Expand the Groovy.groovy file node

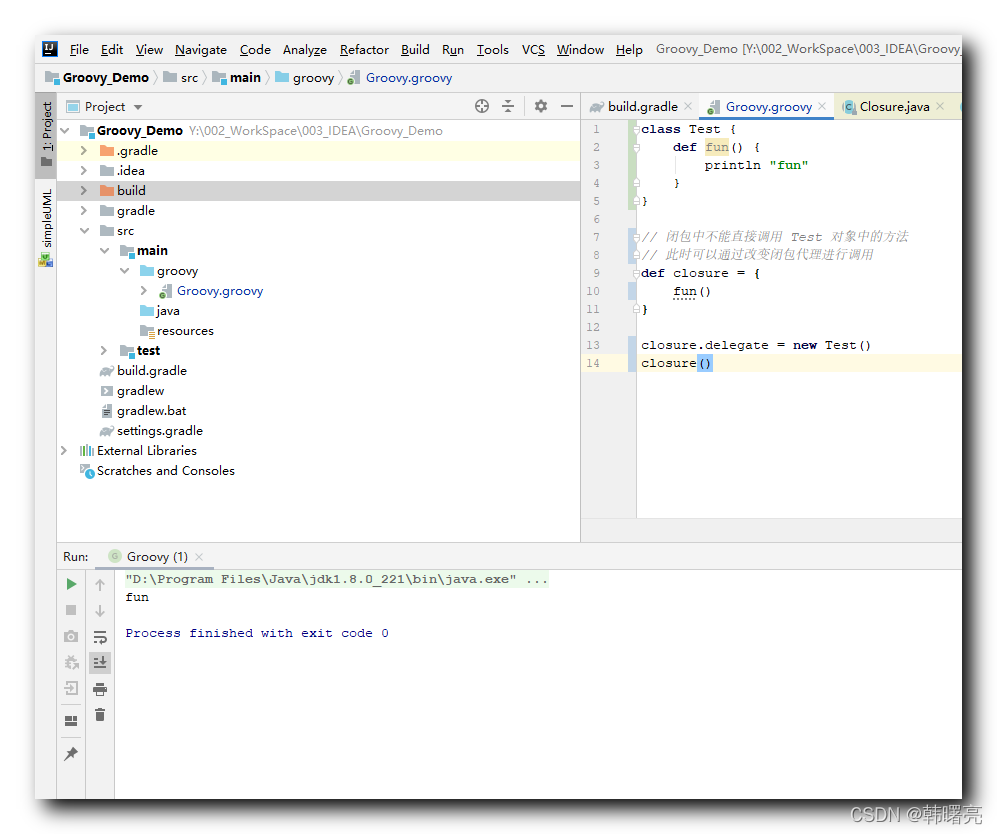144,291
